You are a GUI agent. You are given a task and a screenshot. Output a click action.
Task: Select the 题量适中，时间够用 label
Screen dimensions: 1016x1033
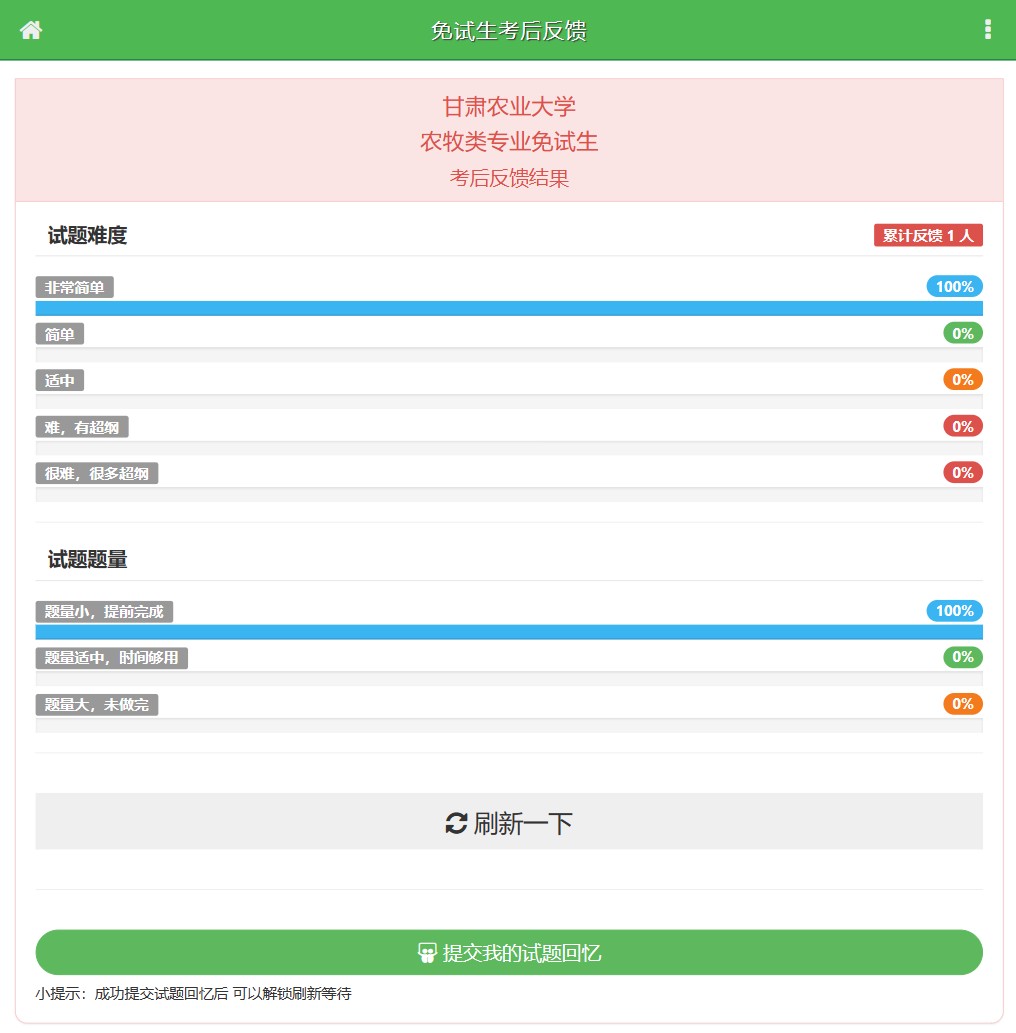click(111, 657)
